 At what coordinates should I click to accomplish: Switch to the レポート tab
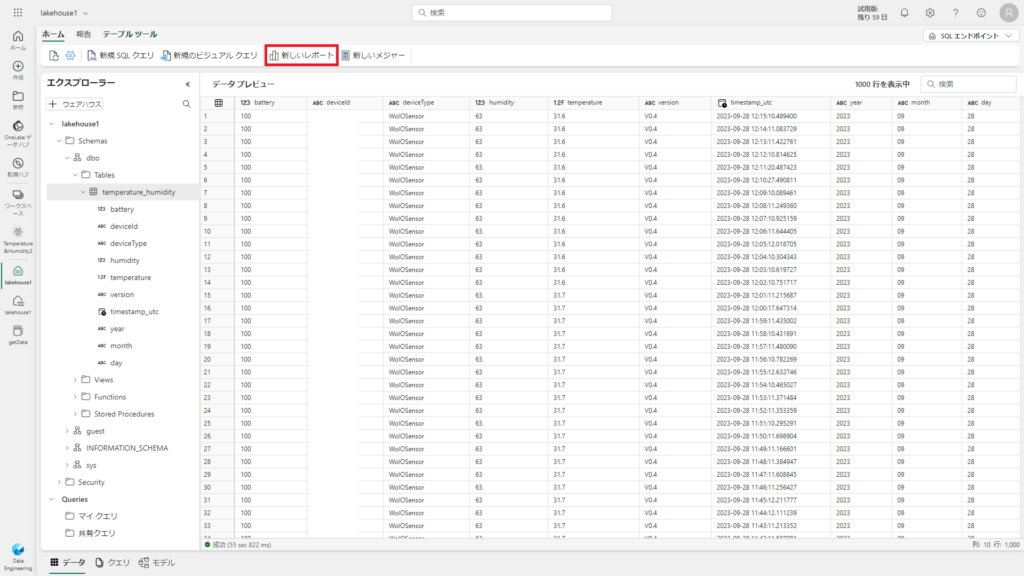(84, 34)
